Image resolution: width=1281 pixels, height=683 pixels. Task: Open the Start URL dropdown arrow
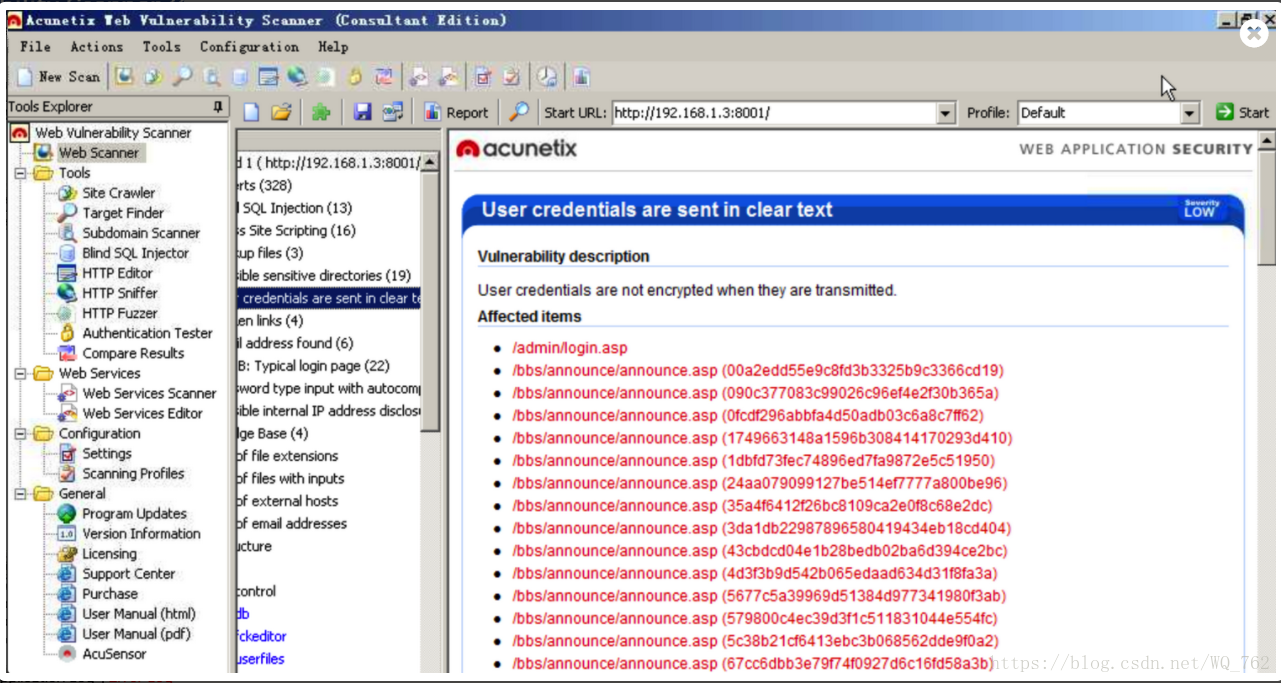946,113
